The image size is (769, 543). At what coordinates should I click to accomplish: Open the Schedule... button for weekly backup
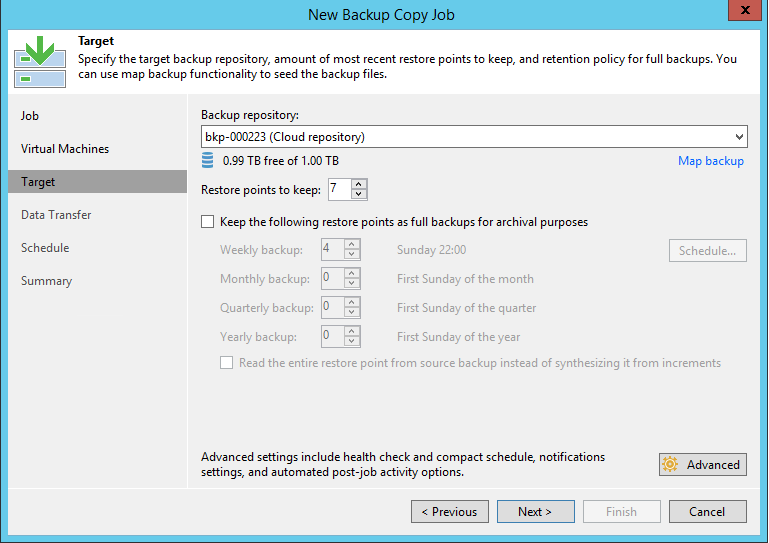(x=708, y=251)
